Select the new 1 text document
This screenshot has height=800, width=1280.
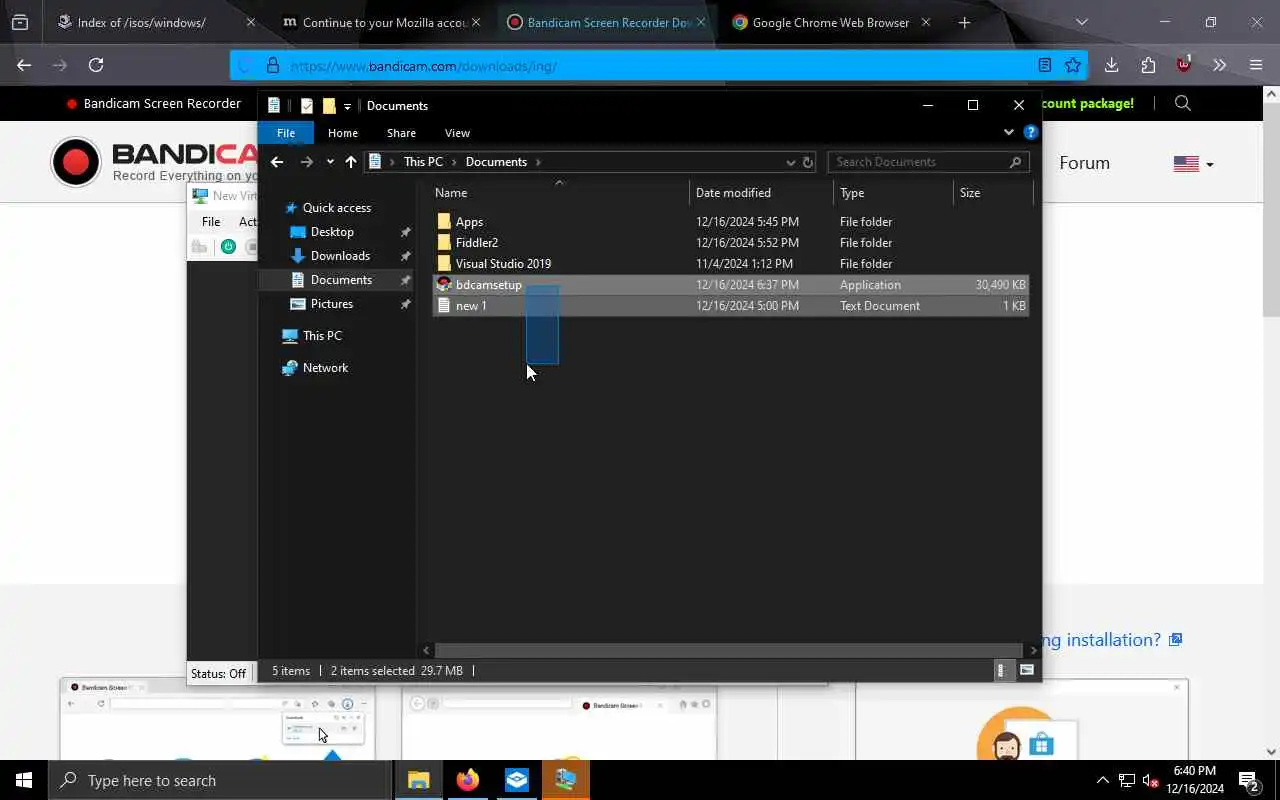[731, 306]
